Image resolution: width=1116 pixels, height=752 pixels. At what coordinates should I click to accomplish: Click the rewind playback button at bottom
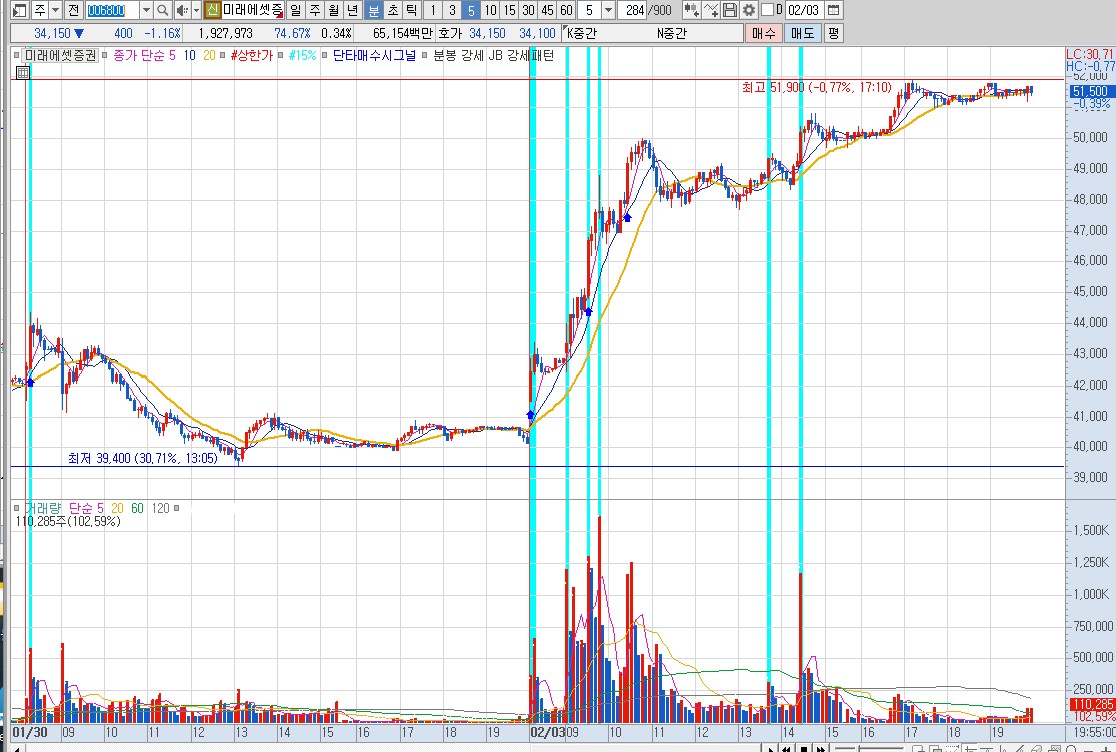click(786, 748)
